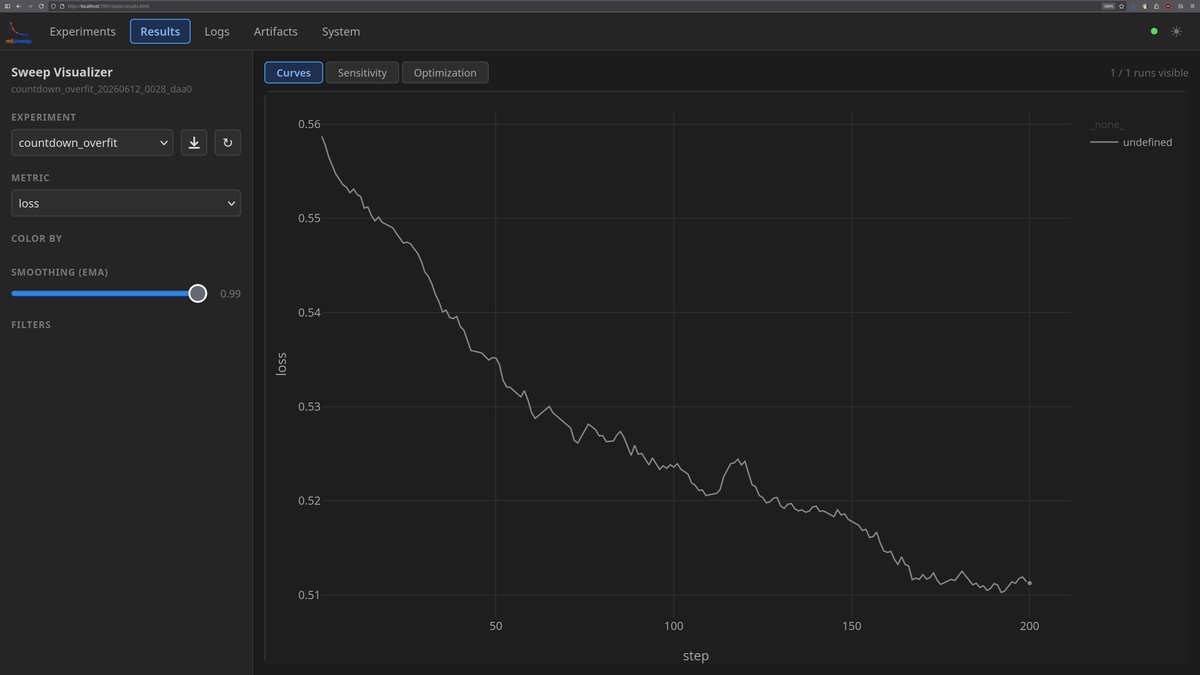1200x675 pixels.
Task: Click the 0.99 smoothing value
Action: click(230, 294)
